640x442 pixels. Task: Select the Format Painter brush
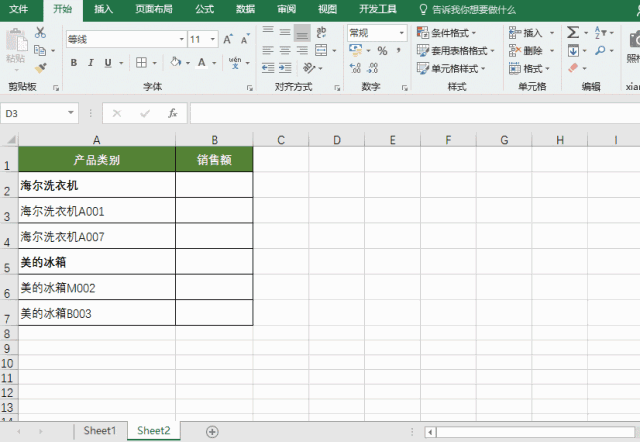[40, 68]
